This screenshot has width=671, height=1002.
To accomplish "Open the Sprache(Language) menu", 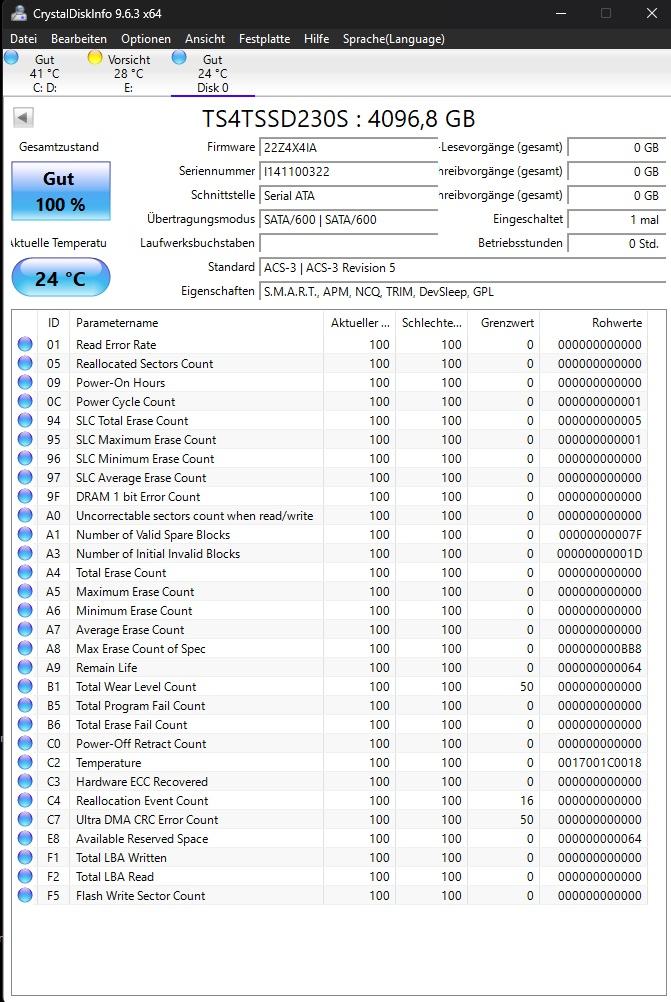I will (394, 39).
